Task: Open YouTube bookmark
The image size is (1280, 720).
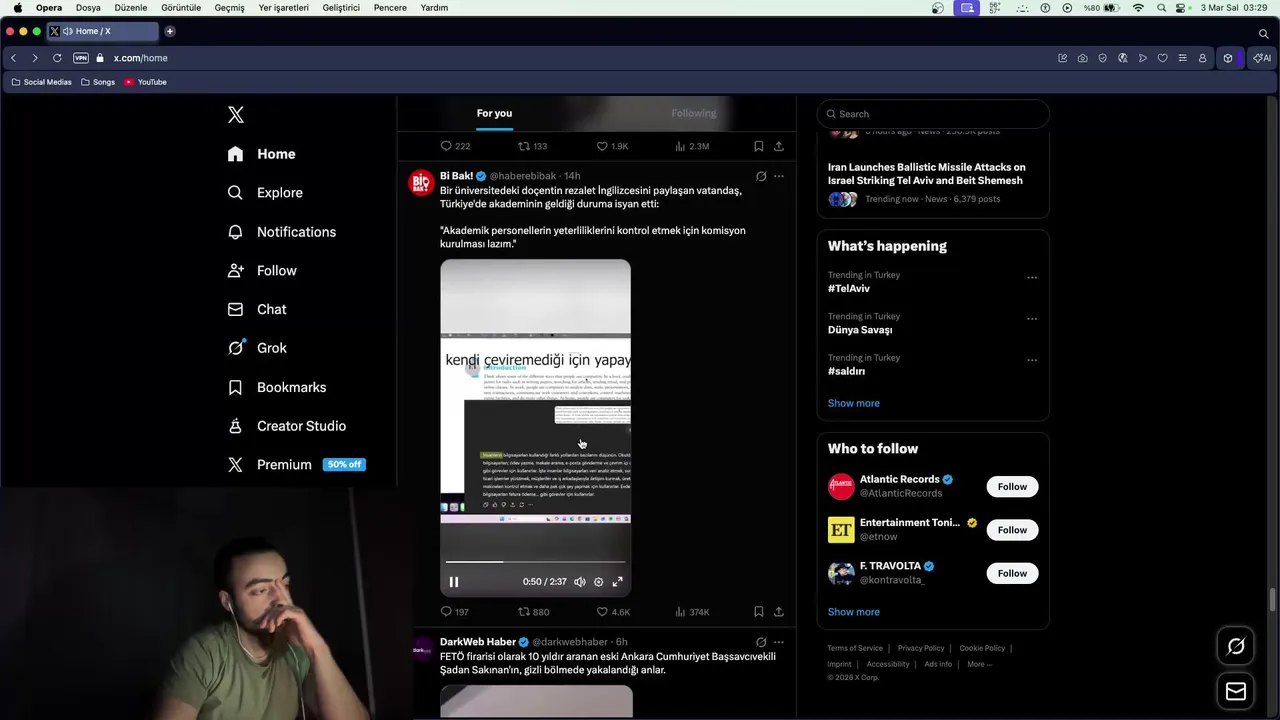Action: point(146,82)
